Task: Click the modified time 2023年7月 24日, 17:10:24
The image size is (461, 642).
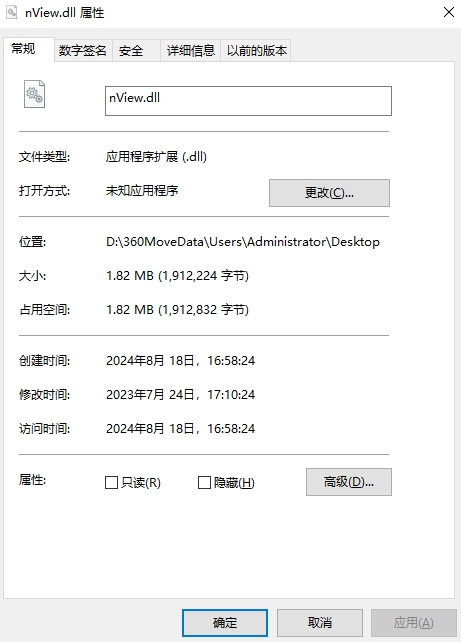Action: 181,395
